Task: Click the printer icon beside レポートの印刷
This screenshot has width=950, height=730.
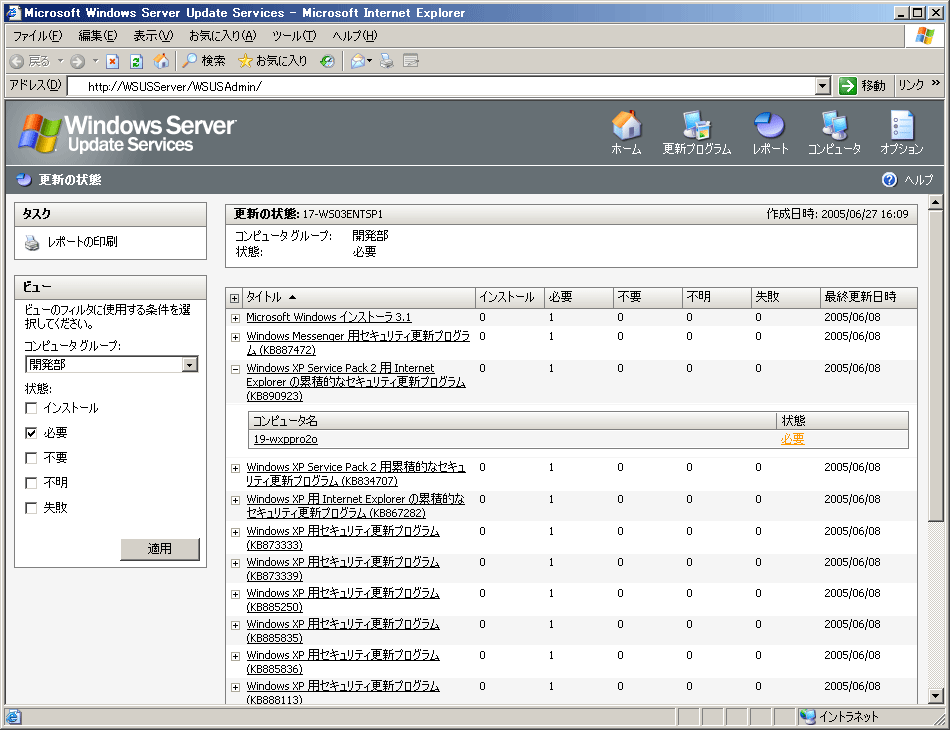Action: pos(32,243)
